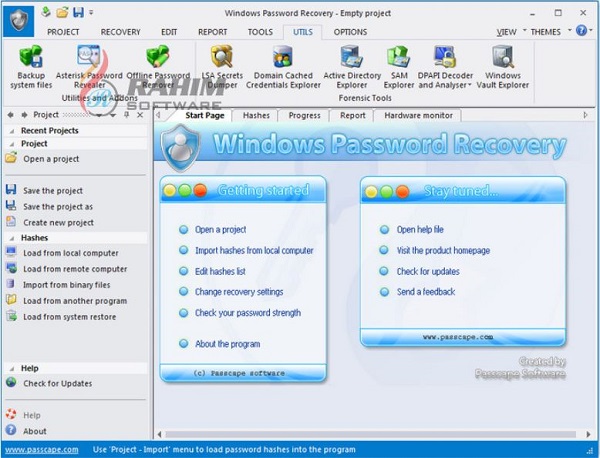The image size is (600, 458).
Task: Click the save disk quick-access icon
Action: click(78, 13)
